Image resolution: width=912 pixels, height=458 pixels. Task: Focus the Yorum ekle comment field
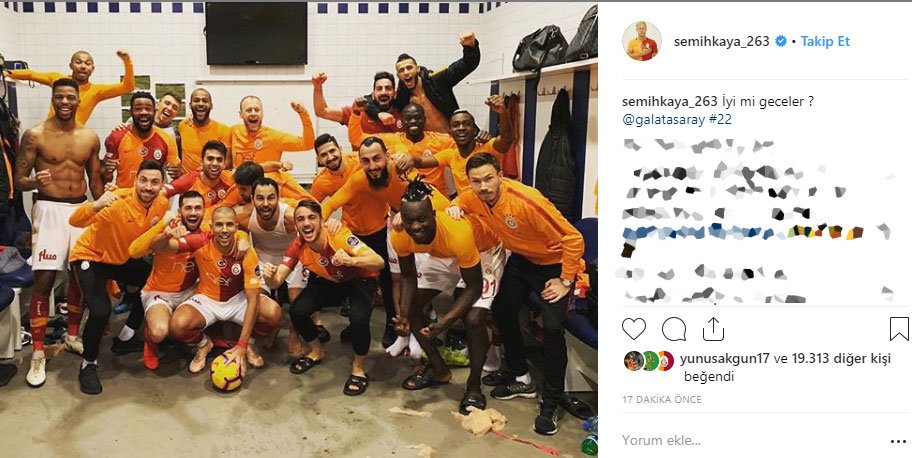(750, 441)
